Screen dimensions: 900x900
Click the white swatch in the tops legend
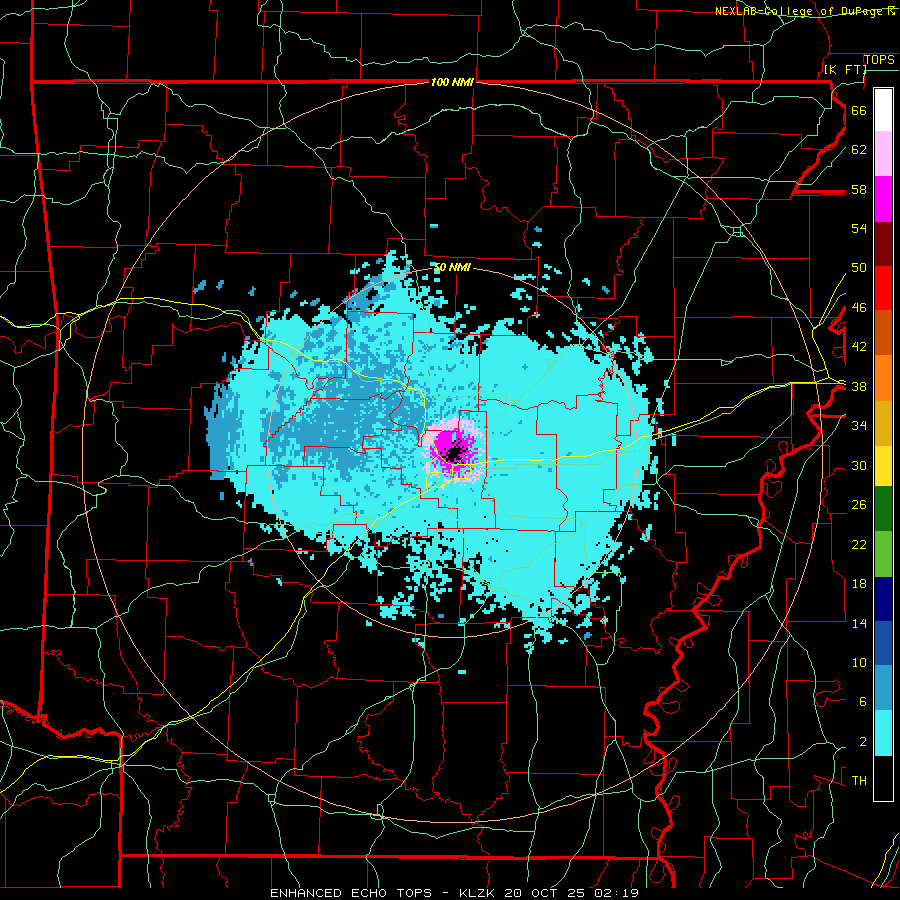[883, 110]
